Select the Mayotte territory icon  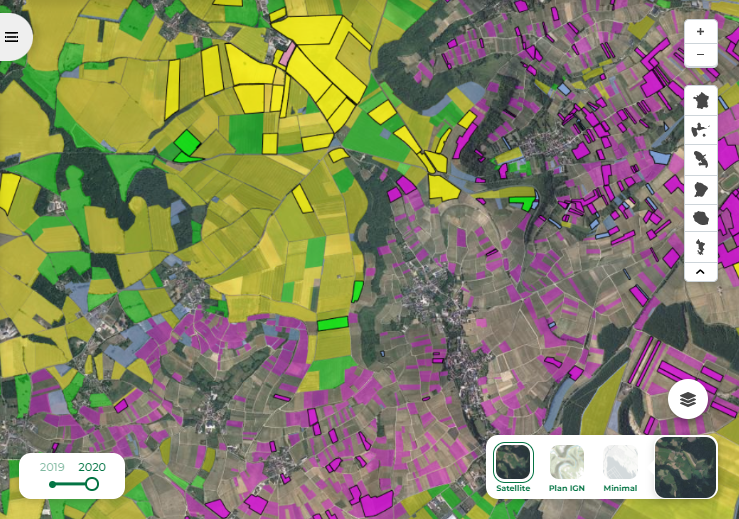pyautogui.click(x=700, y=246)
